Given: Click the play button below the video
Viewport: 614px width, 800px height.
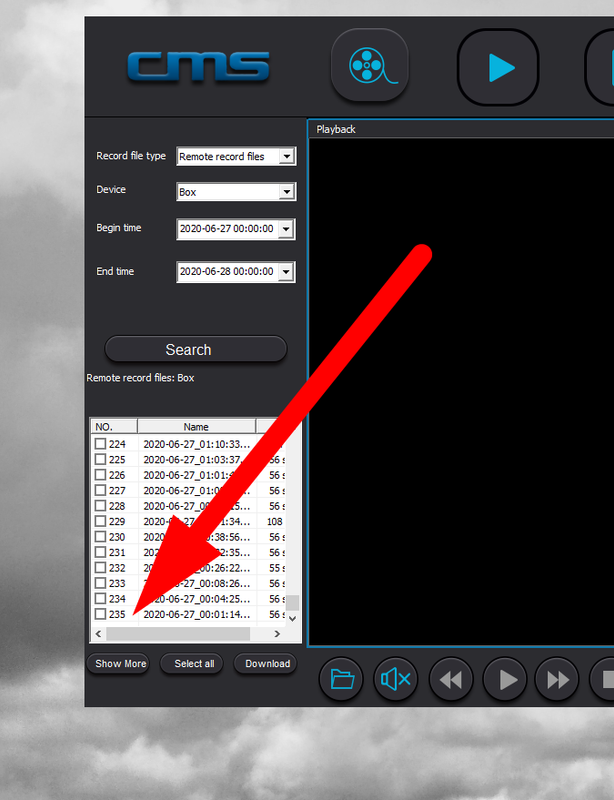Looking at the screenshot, I should tap(505, 679).
